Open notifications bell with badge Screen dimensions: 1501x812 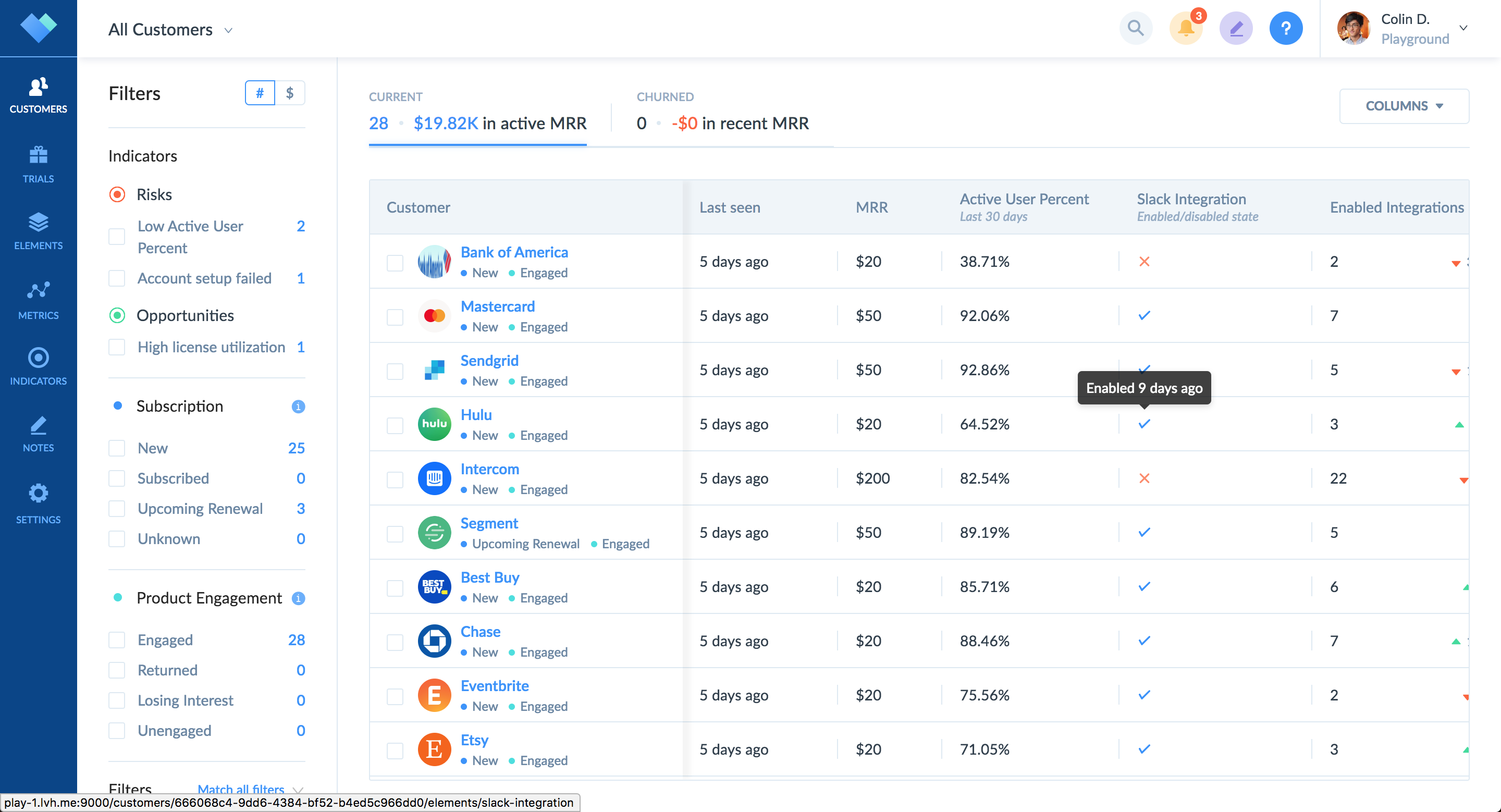[1185, 28]
